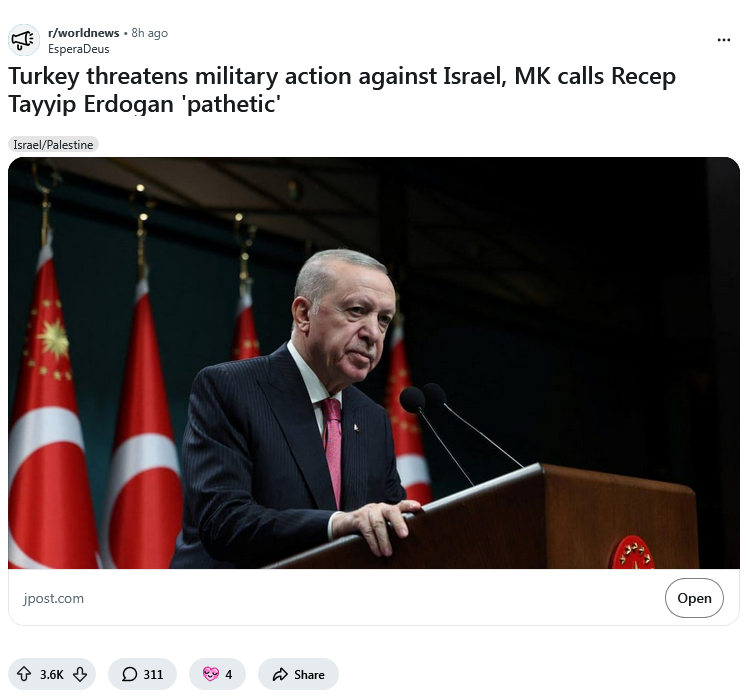The width and height of the screenshot is (748, 698).
Task: Click the award heart icon
Action: pos(210,674)
